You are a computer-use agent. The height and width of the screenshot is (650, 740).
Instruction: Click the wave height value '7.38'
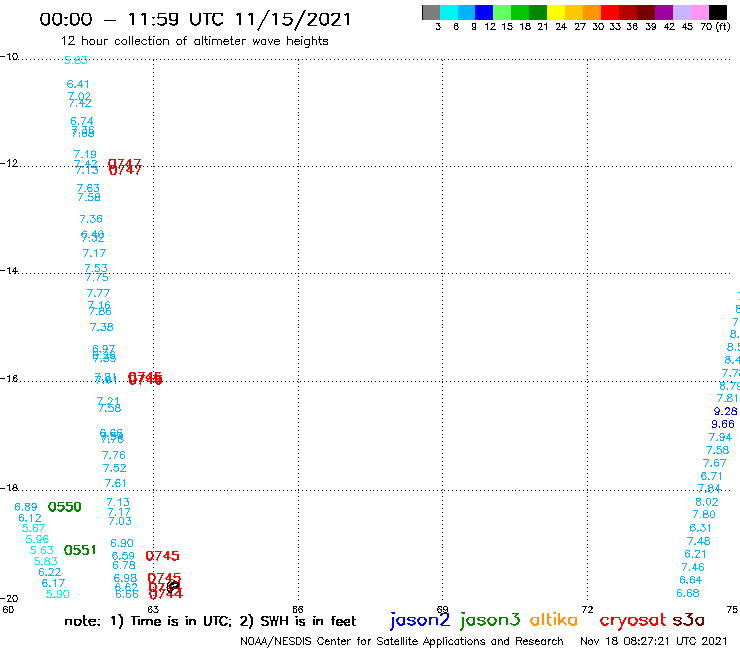click(101, 327)
